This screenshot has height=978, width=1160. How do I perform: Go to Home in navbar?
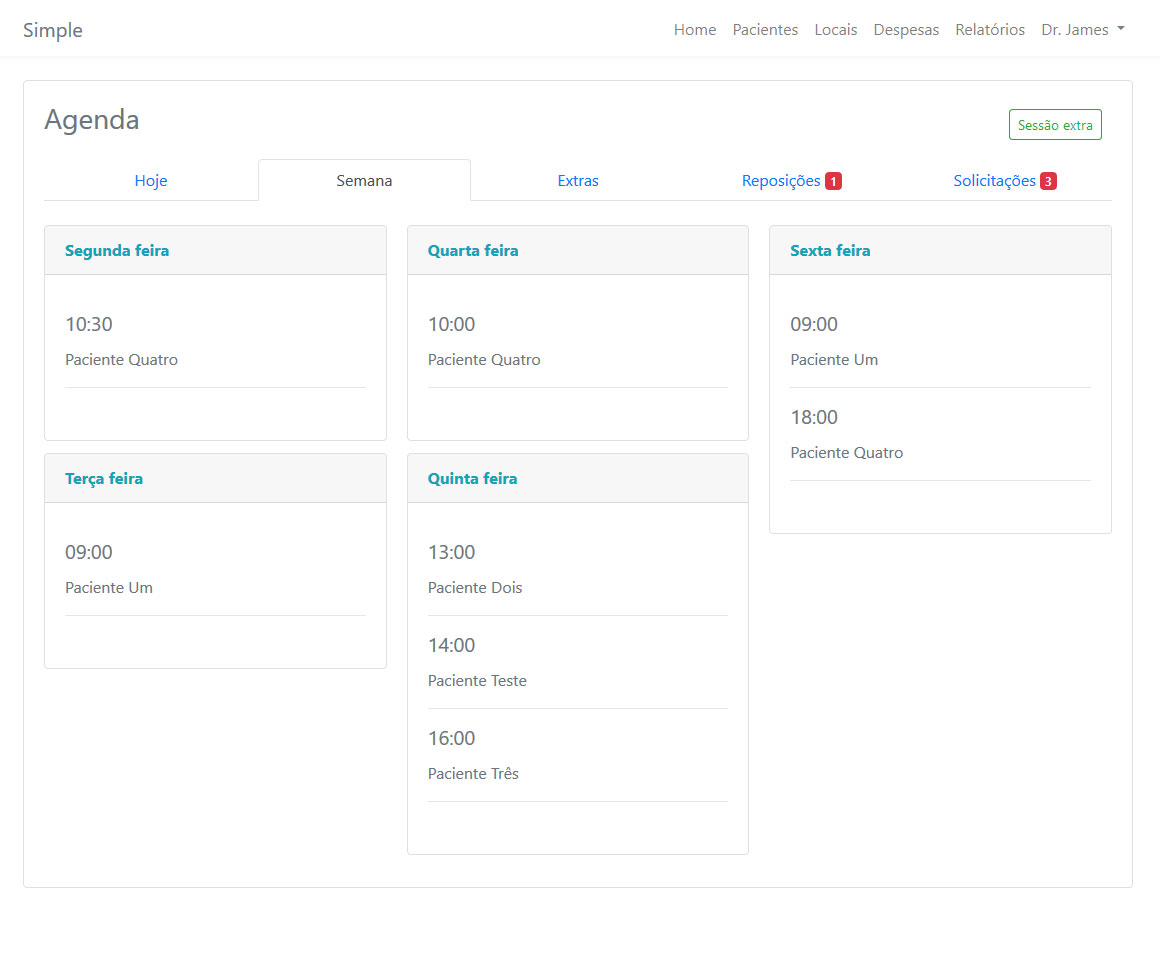(x=695, y=30)
